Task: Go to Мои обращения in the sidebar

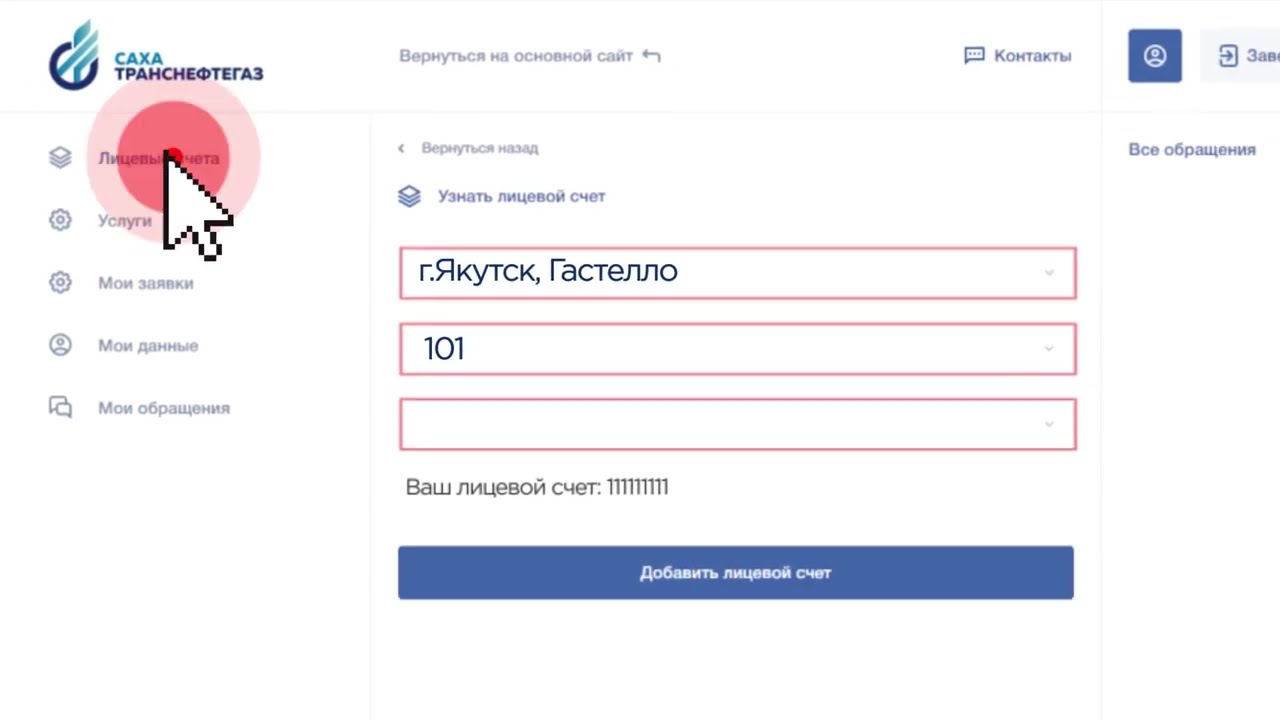Action: pos(164,408)
